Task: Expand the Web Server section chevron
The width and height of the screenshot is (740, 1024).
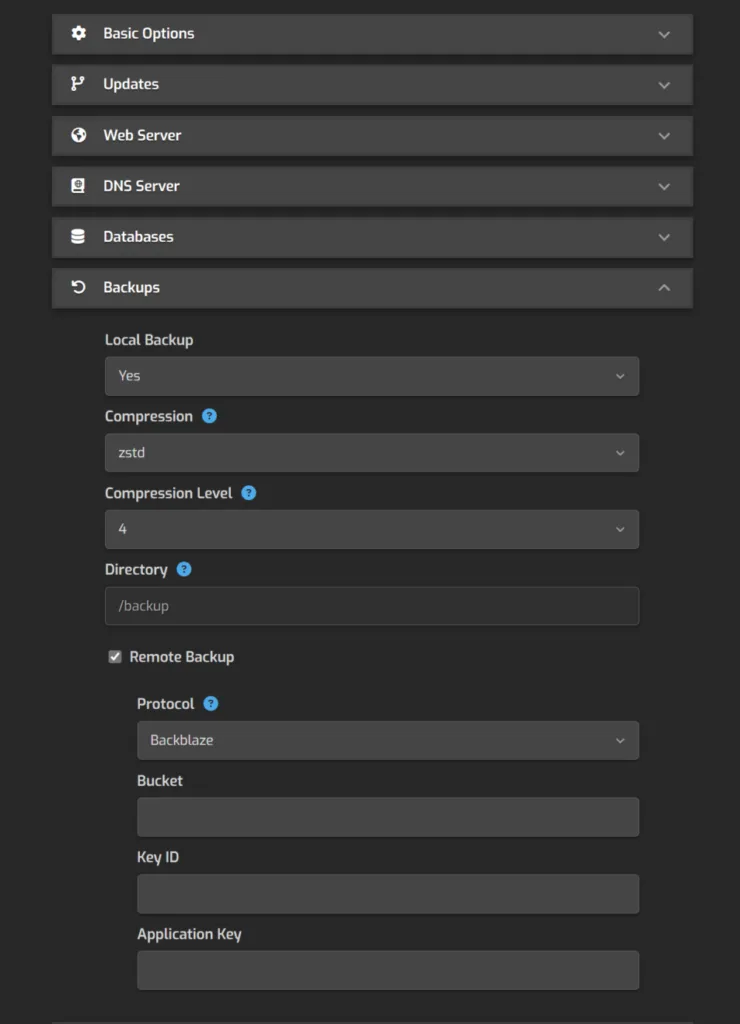Action: [x=664, y=136]
